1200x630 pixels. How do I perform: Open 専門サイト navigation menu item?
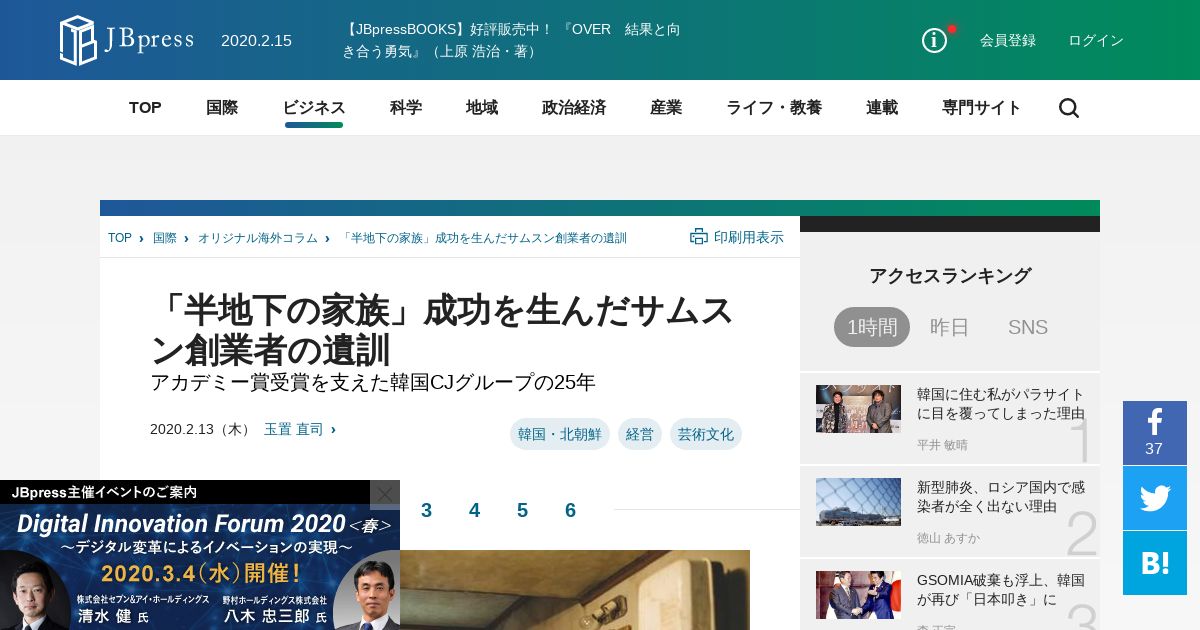[982, 108]
